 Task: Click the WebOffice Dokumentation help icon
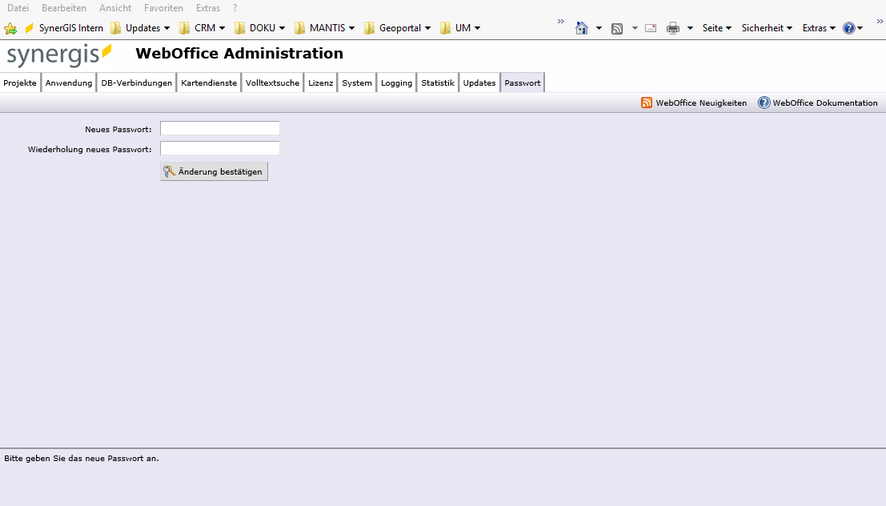click(x=764, y=102)
